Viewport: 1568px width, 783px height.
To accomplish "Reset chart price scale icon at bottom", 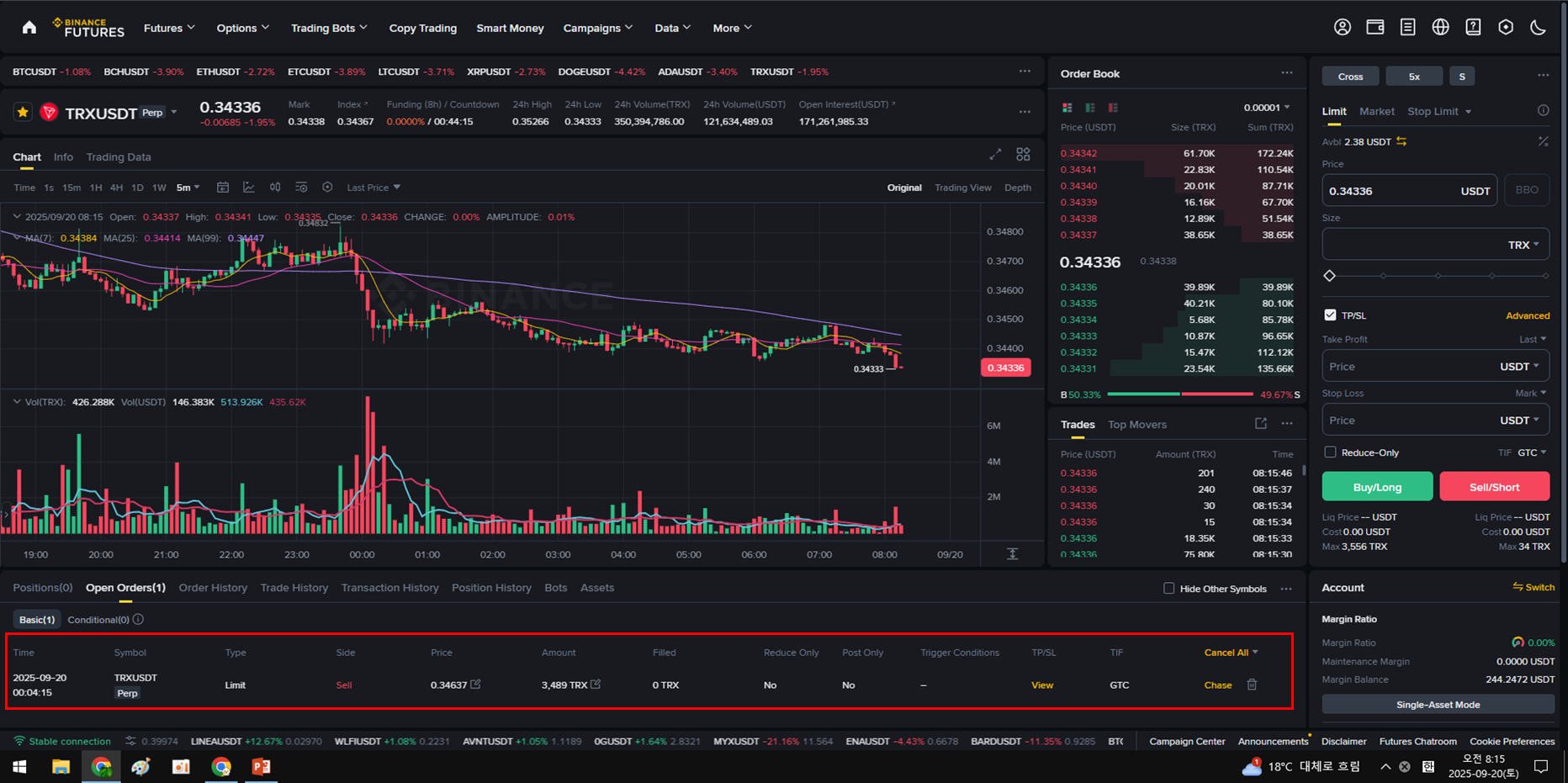I will [x=1013, y=553].
